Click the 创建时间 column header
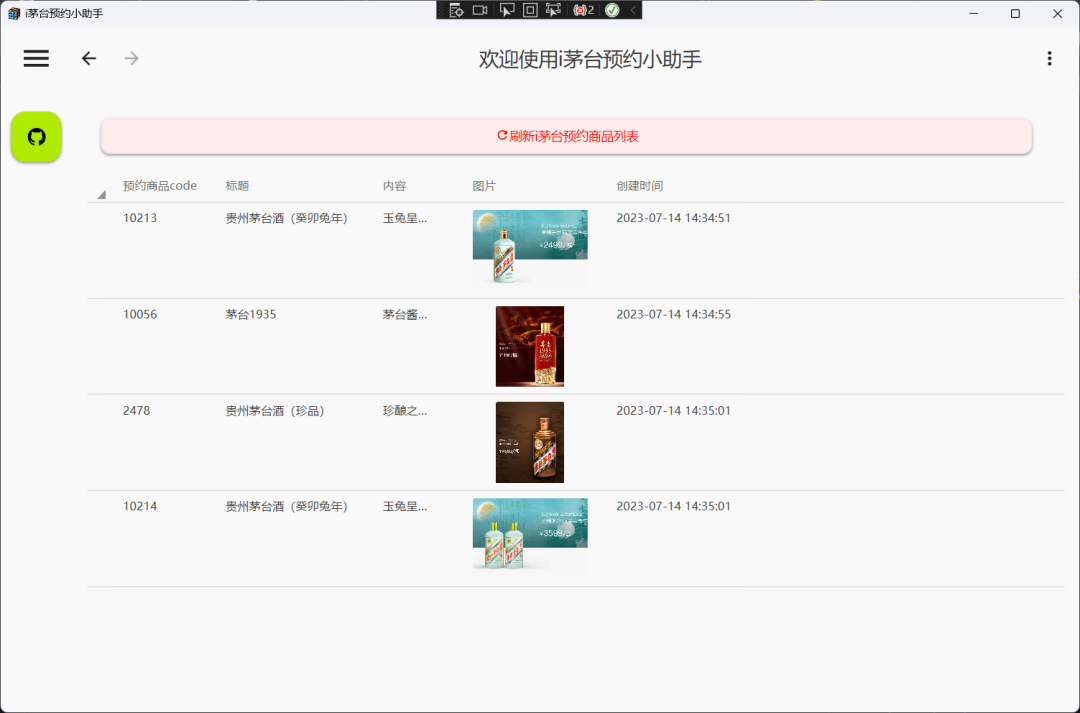Screen dimensions: 1080x713 coord(639,186)
